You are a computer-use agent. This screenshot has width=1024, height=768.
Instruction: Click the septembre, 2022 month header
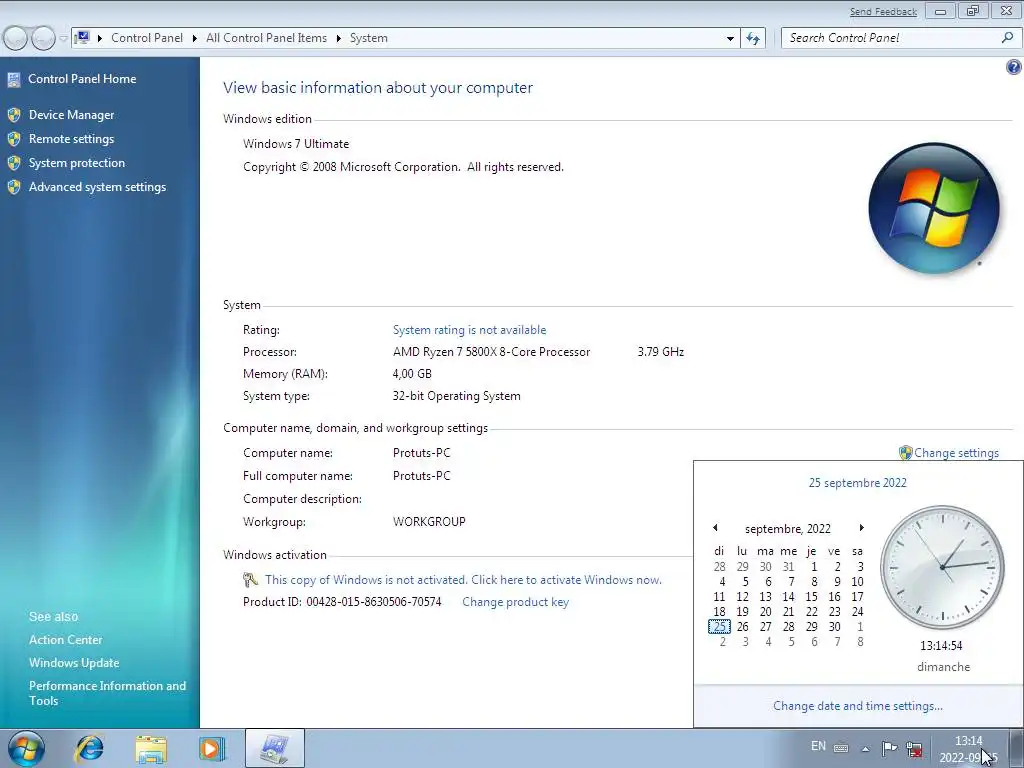(788, 529)
